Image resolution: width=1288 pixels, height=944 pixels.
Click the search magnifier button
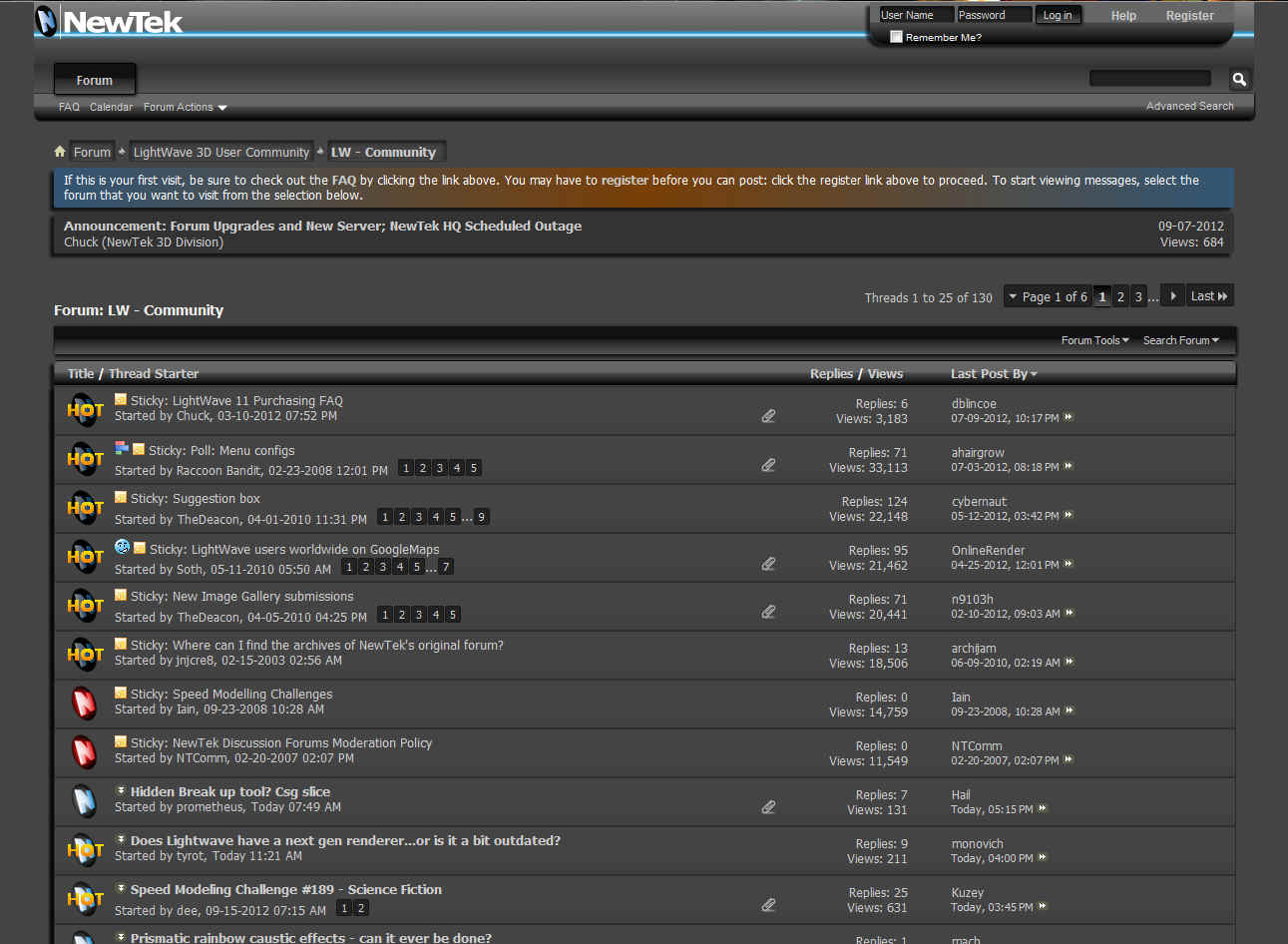point(1239,79)
